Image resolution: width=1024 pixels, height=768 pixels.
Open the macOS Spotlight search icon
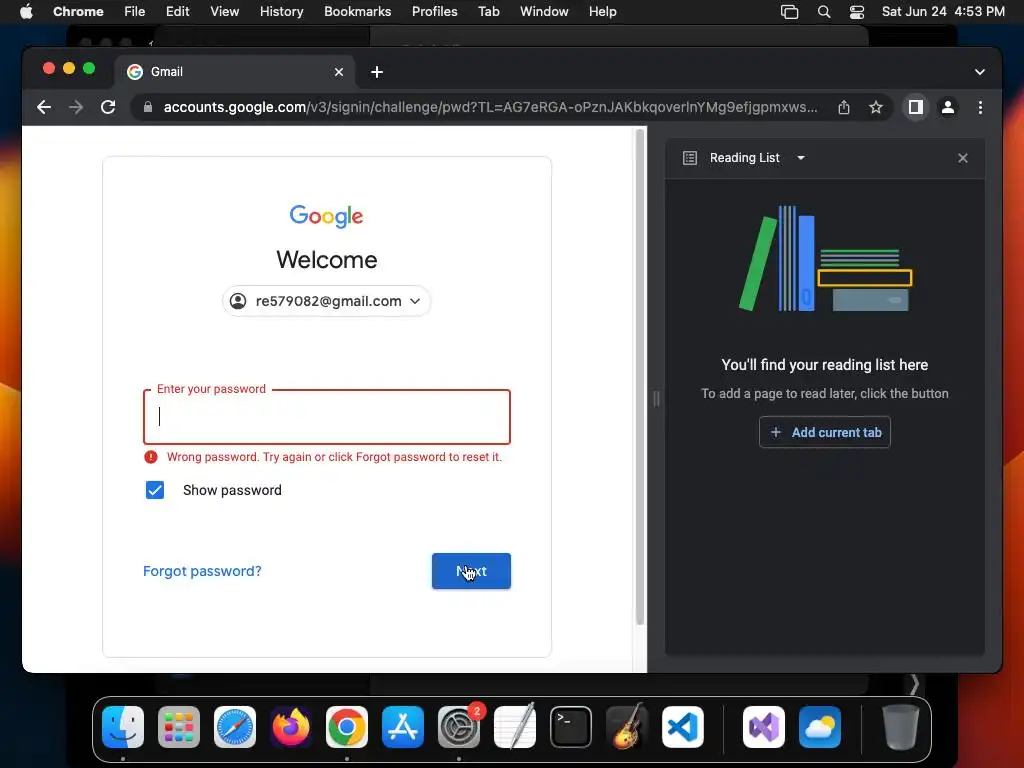(824, 12)
